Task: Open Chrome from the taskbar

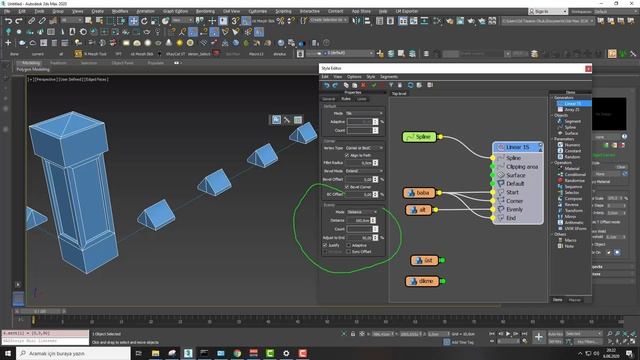Action: point(237,353)
